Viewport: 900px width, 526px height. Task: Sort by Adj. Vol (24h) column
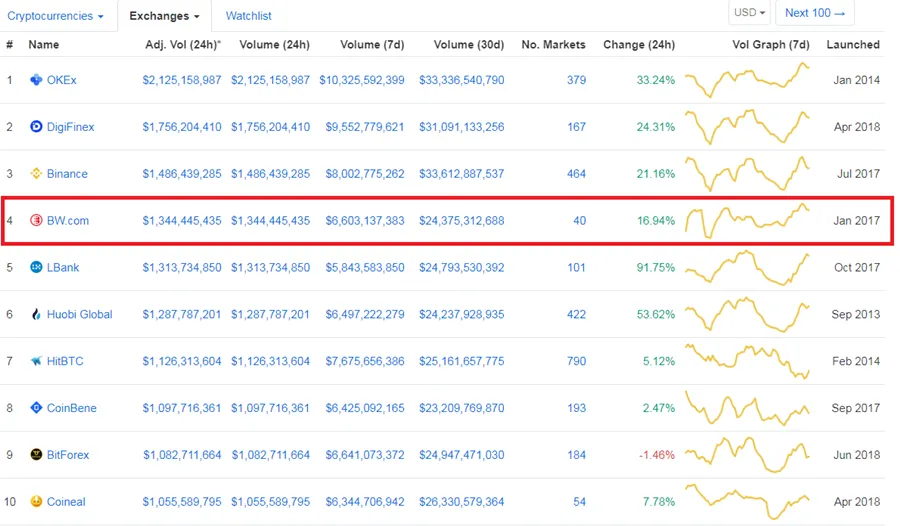[x=183, y=44]
